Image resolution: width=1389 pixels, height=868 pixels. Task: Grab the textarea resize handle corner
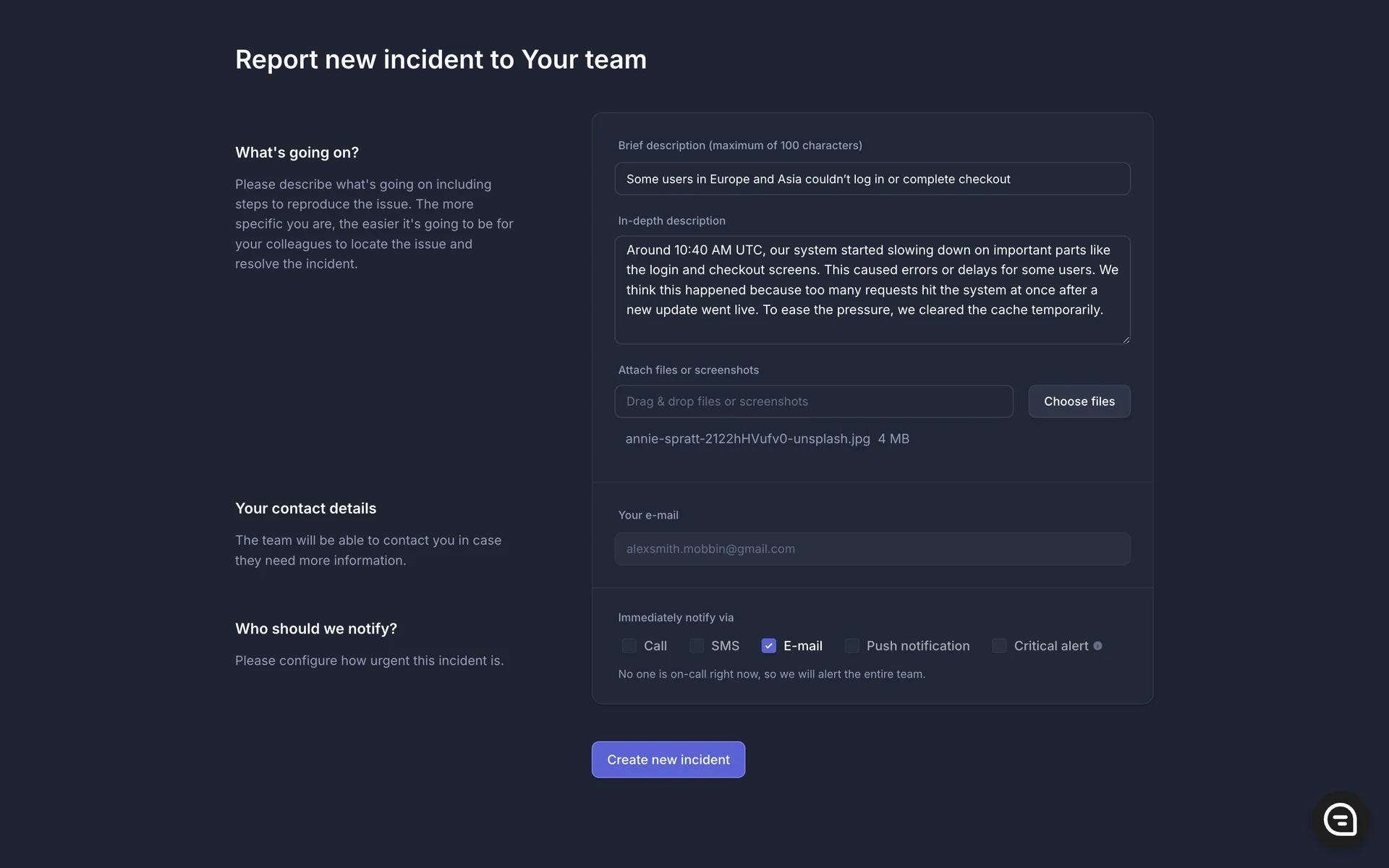[1126, 339]
